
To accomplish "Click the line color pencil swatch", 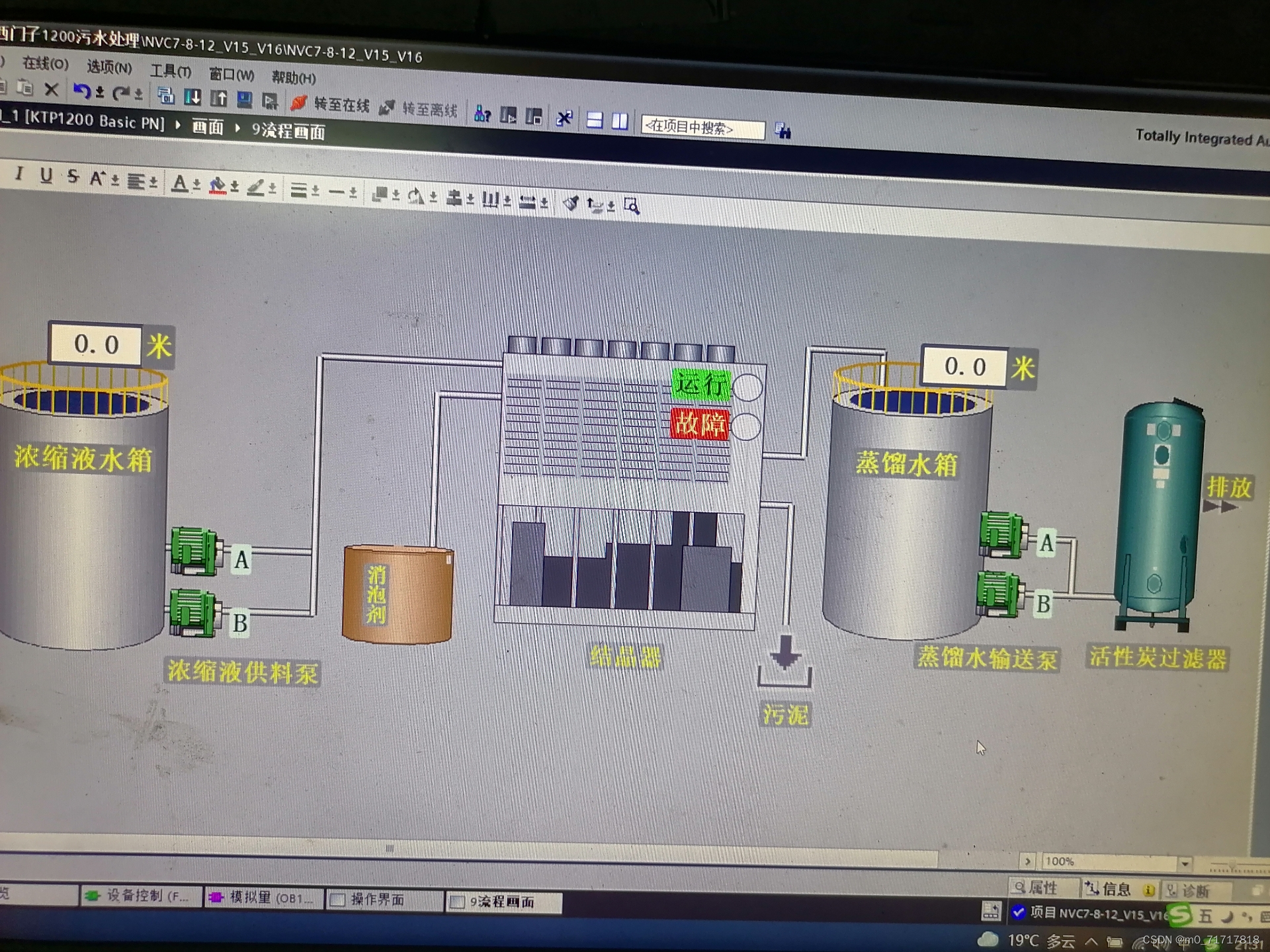I will tap(255, 187).
